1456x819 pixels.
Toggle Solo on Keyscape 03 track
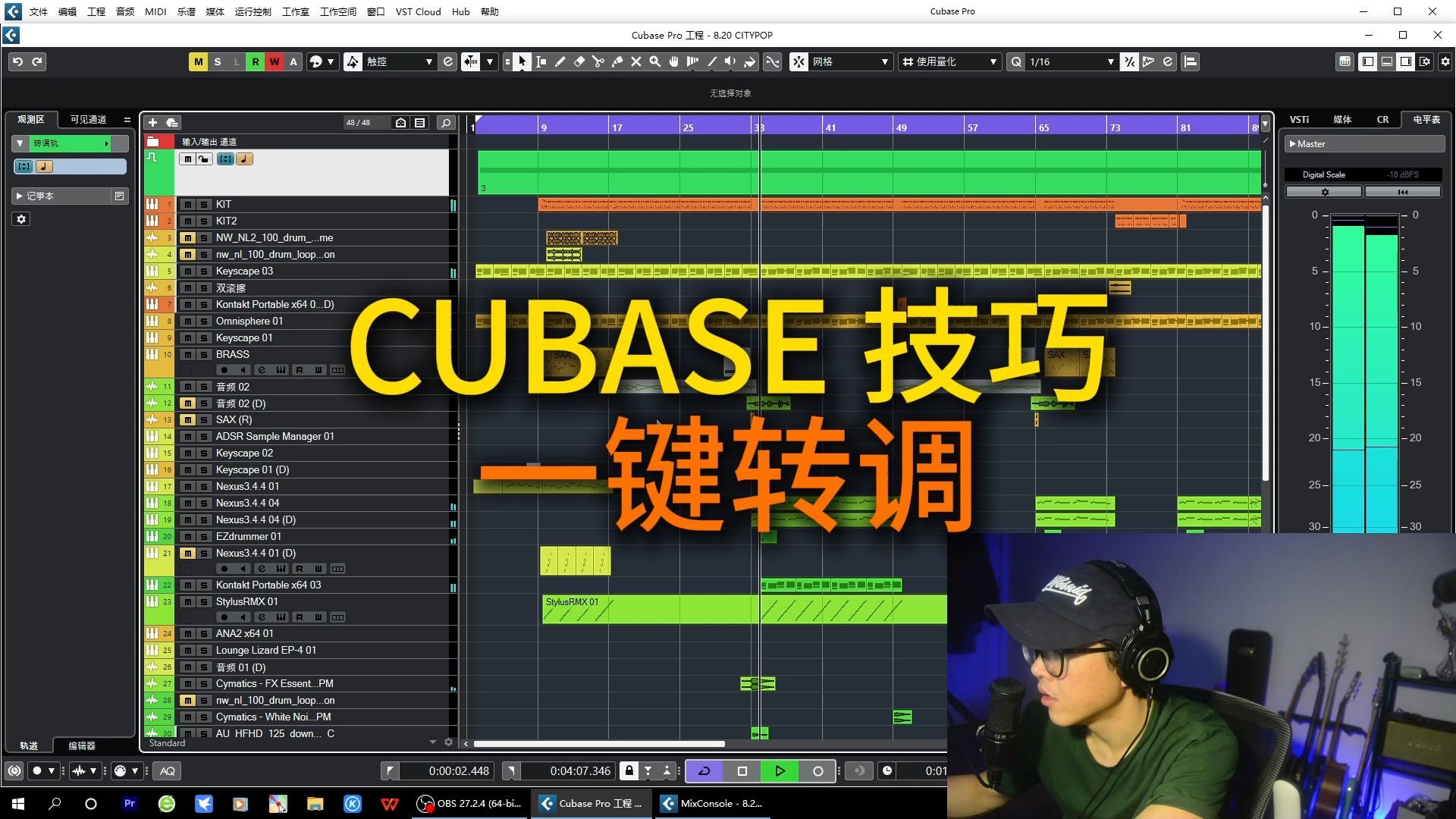204,271
